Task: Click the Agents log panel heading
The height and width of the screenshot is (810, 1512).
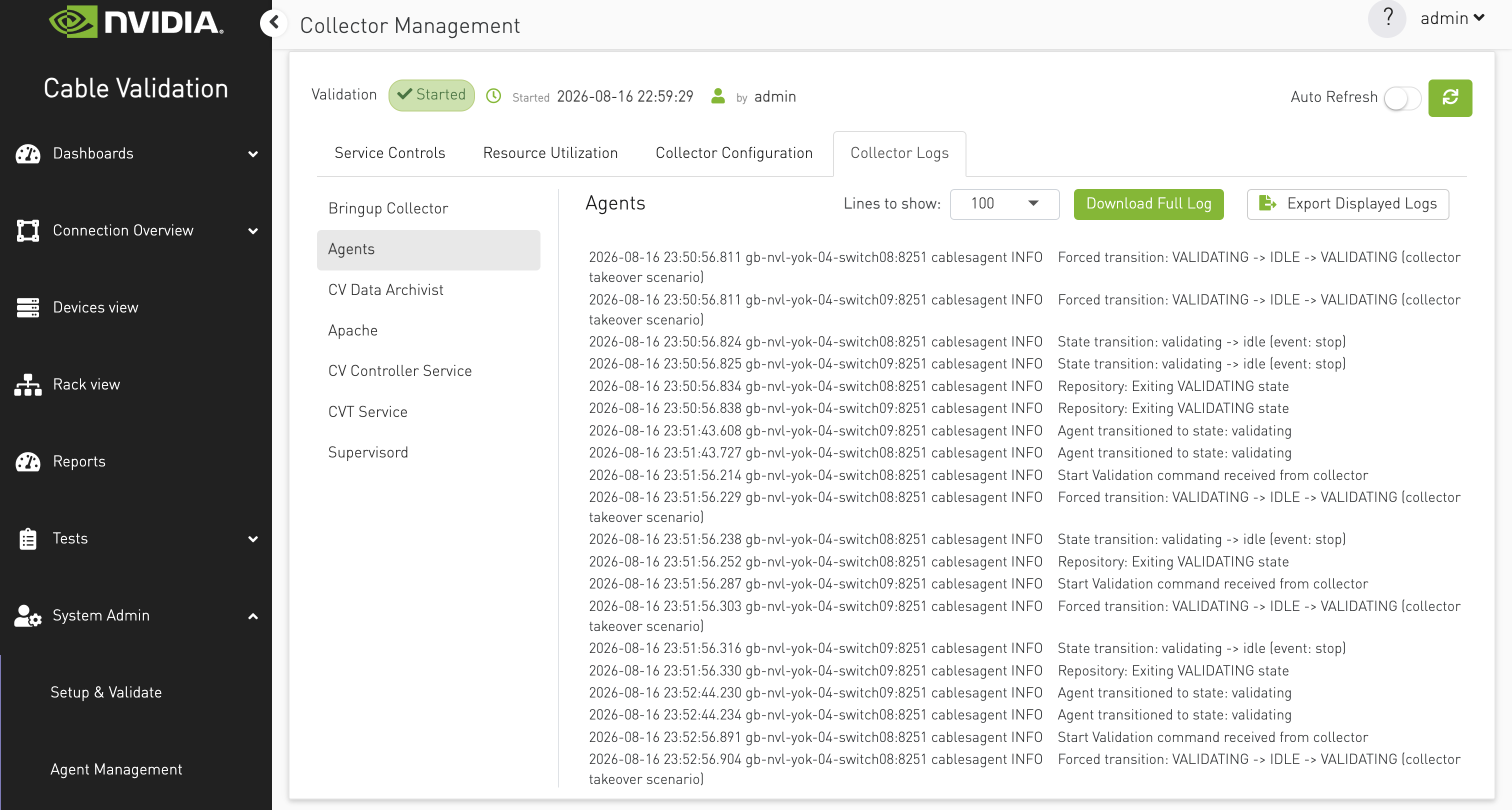Action: point(615,203)
